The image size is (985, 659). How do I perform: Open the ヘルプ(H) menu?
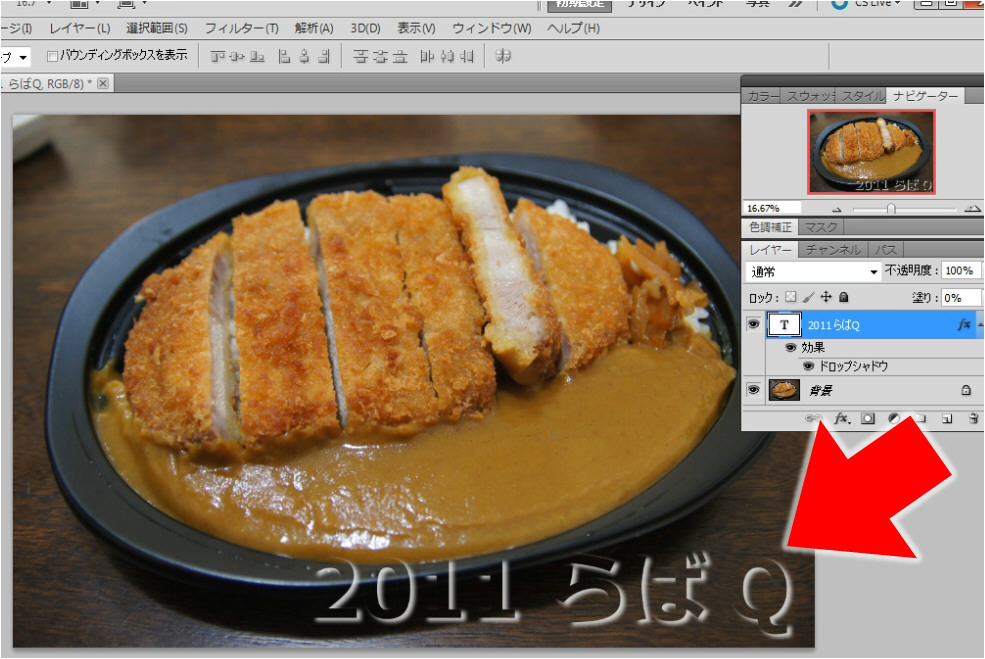click(x=574, y=28)
